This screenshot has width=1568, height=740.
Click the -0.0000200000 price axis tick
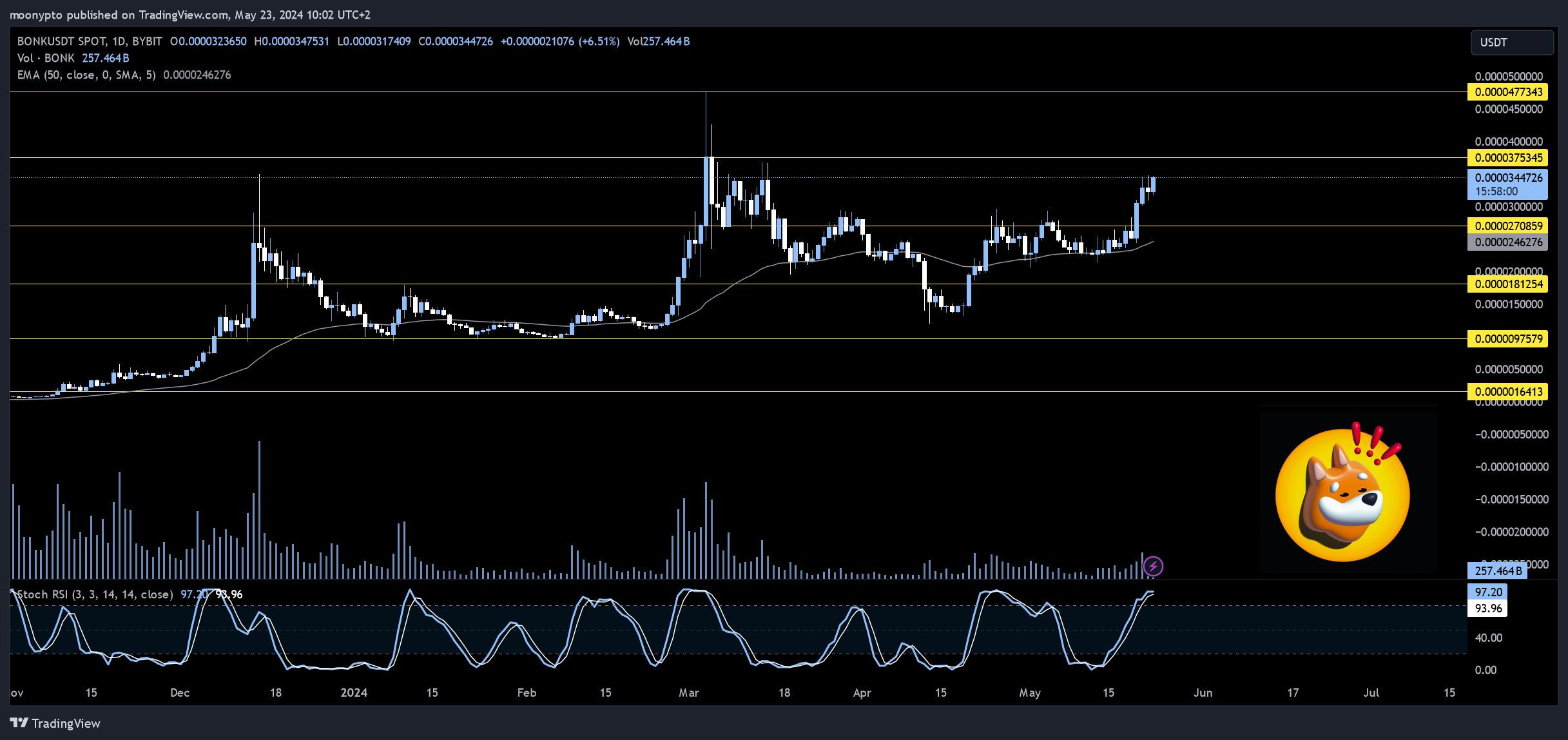pyautogui.click(x=1511, y=532)
